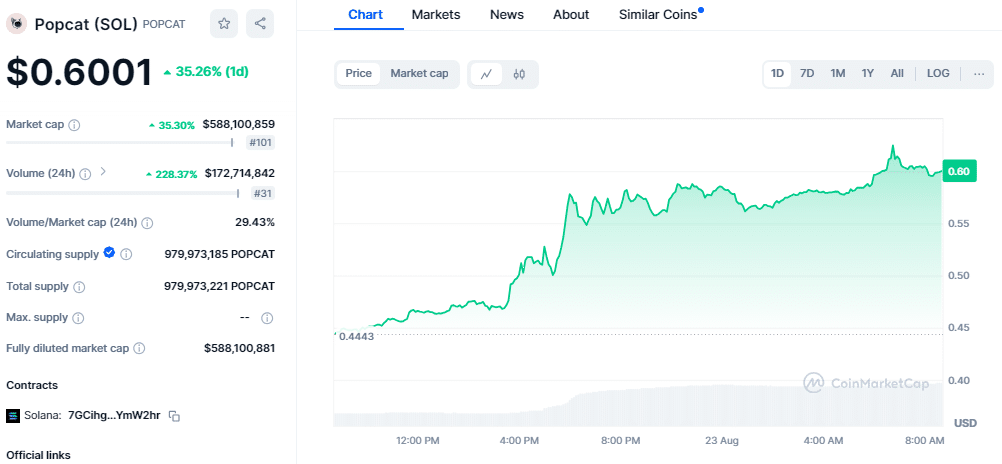Screen dimensions: 1002x464
Task: Switch to line chart icon
Action: (x=486, y=74)
